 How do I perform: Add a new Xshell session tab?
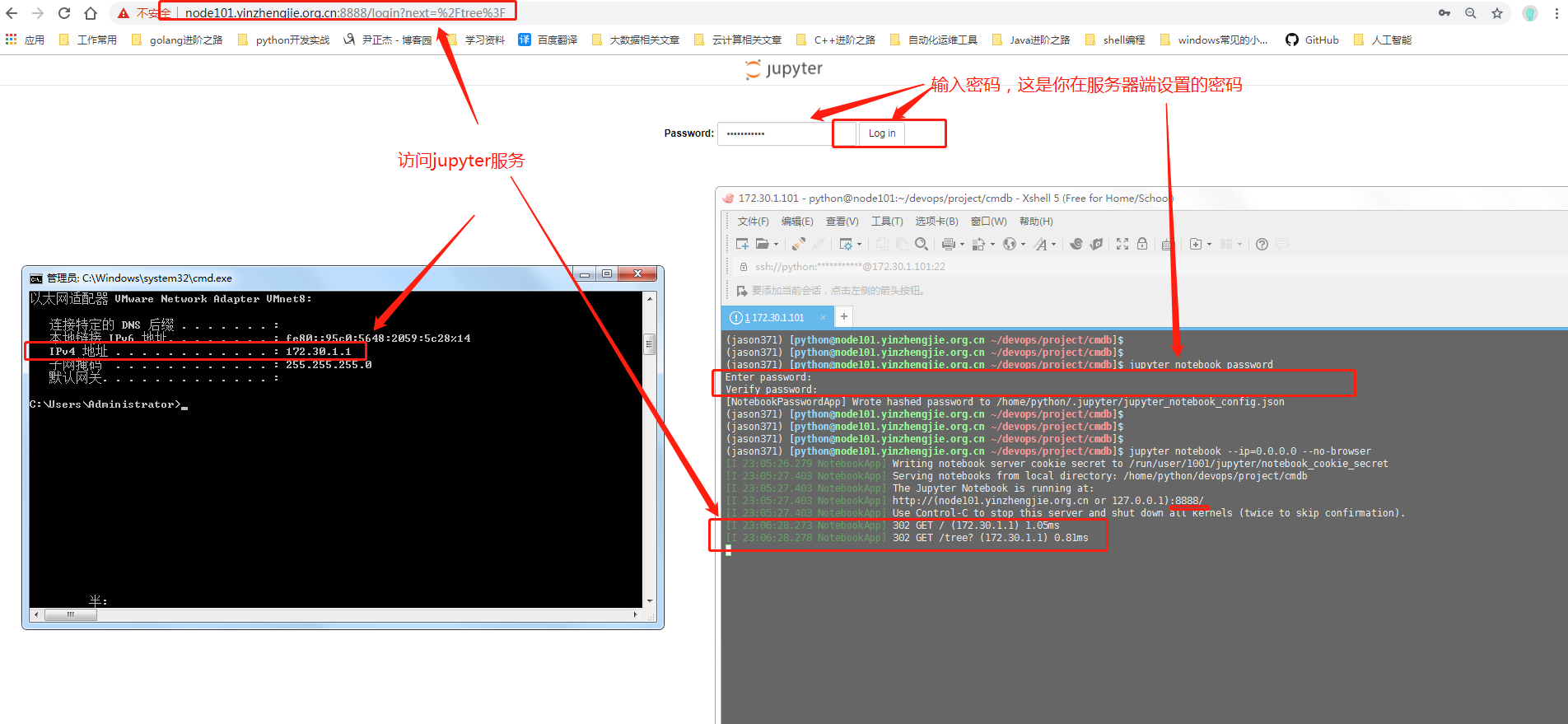tap(844, 316)
